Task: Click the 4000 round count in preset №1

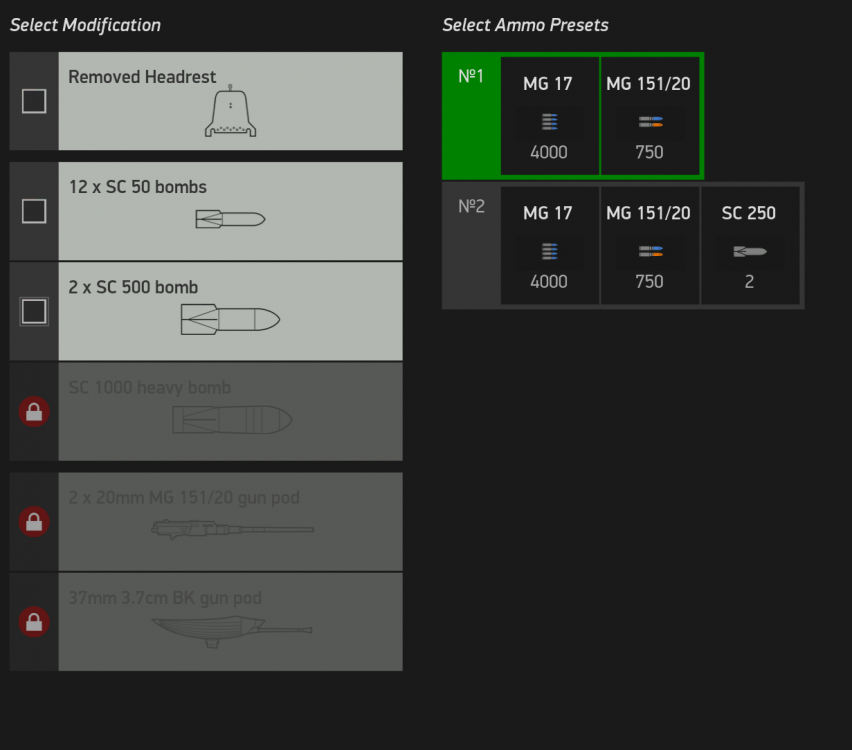Action: [549, 152]
